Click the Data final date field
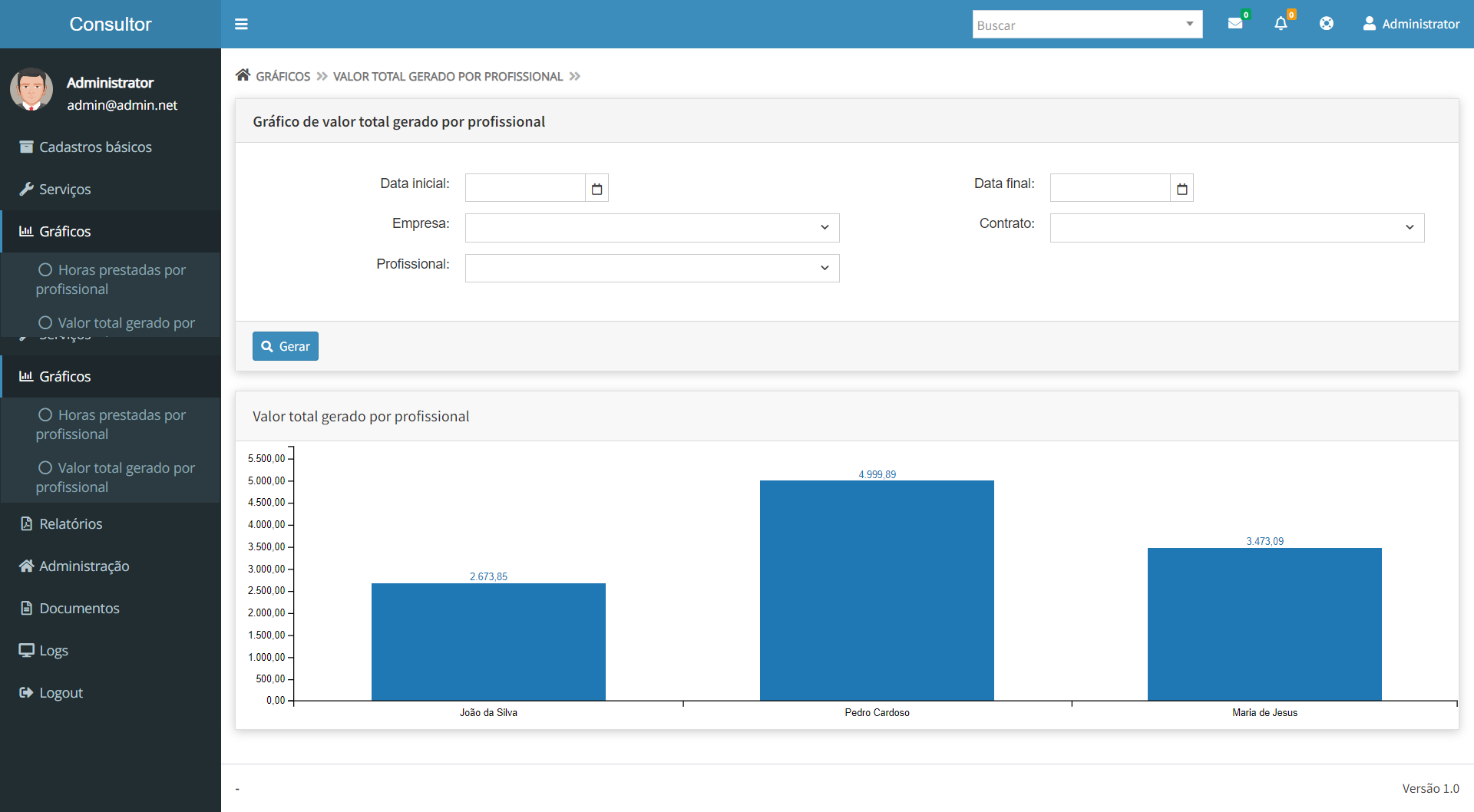Image resolution: width=1474 pixels, height=812 pixels. [1110, 188]
